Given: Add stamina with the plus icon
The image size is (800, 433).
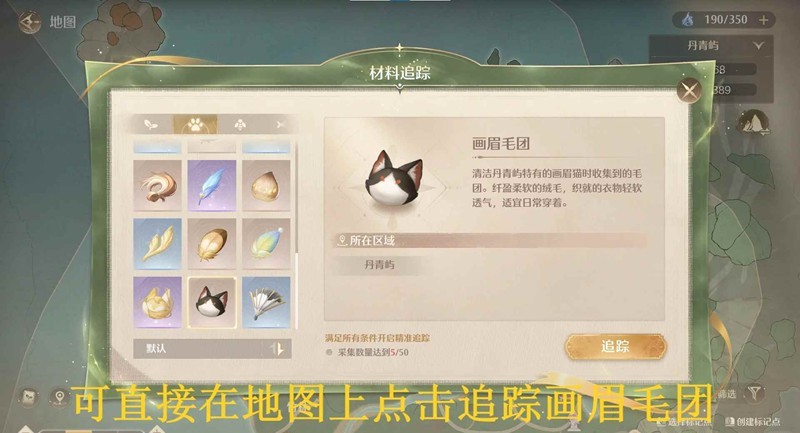Looking at the screenshot, I should click(764, 20).
